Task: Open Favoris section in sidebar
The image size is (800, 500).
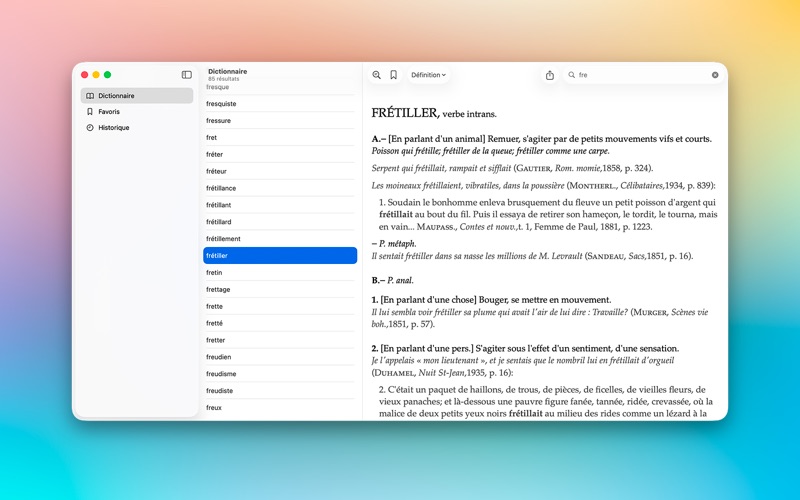Action: (137, 112)
